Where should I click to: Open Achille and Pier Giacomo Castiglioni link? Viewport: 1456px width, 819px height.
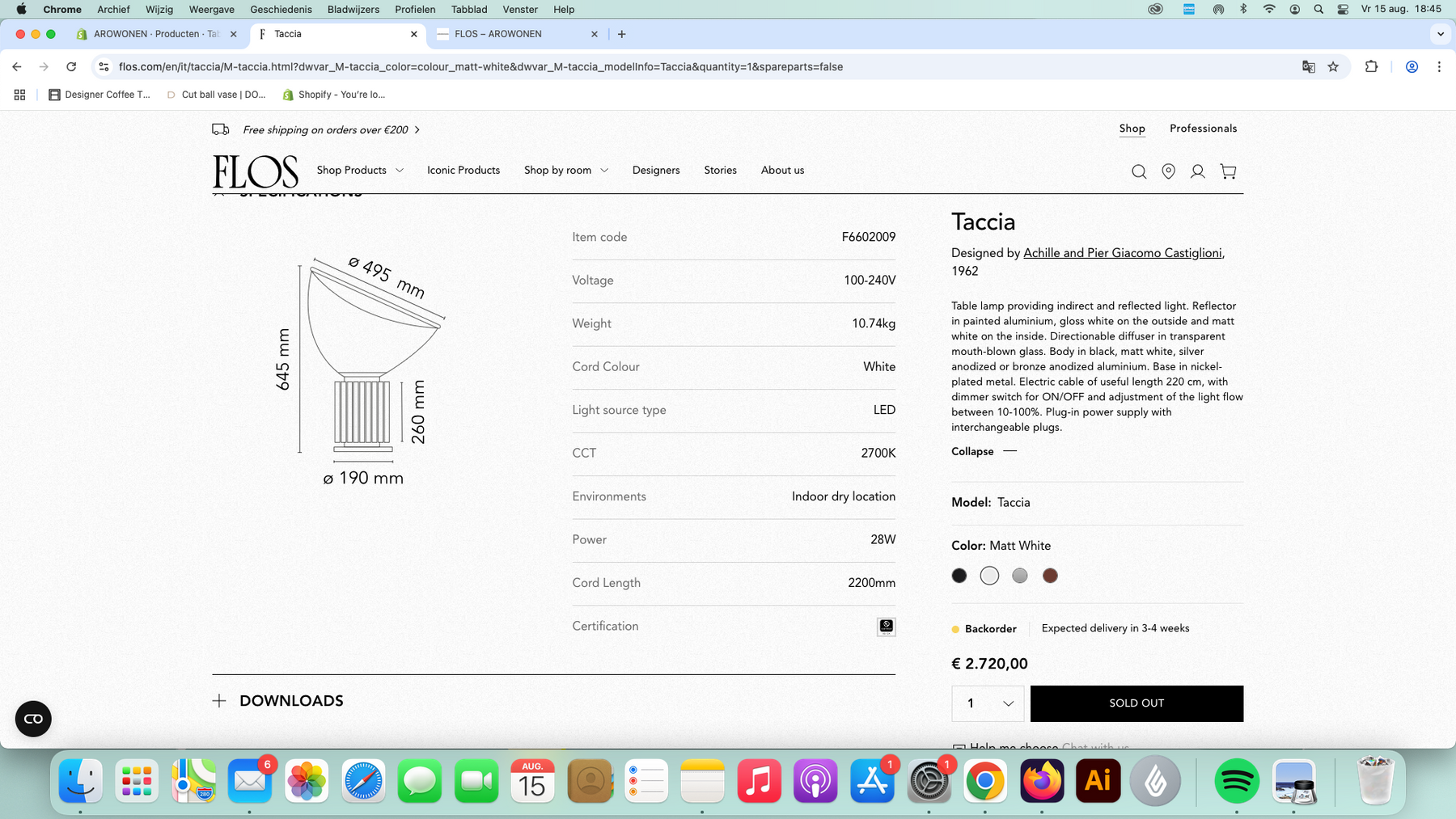[x=1124, y=253]
